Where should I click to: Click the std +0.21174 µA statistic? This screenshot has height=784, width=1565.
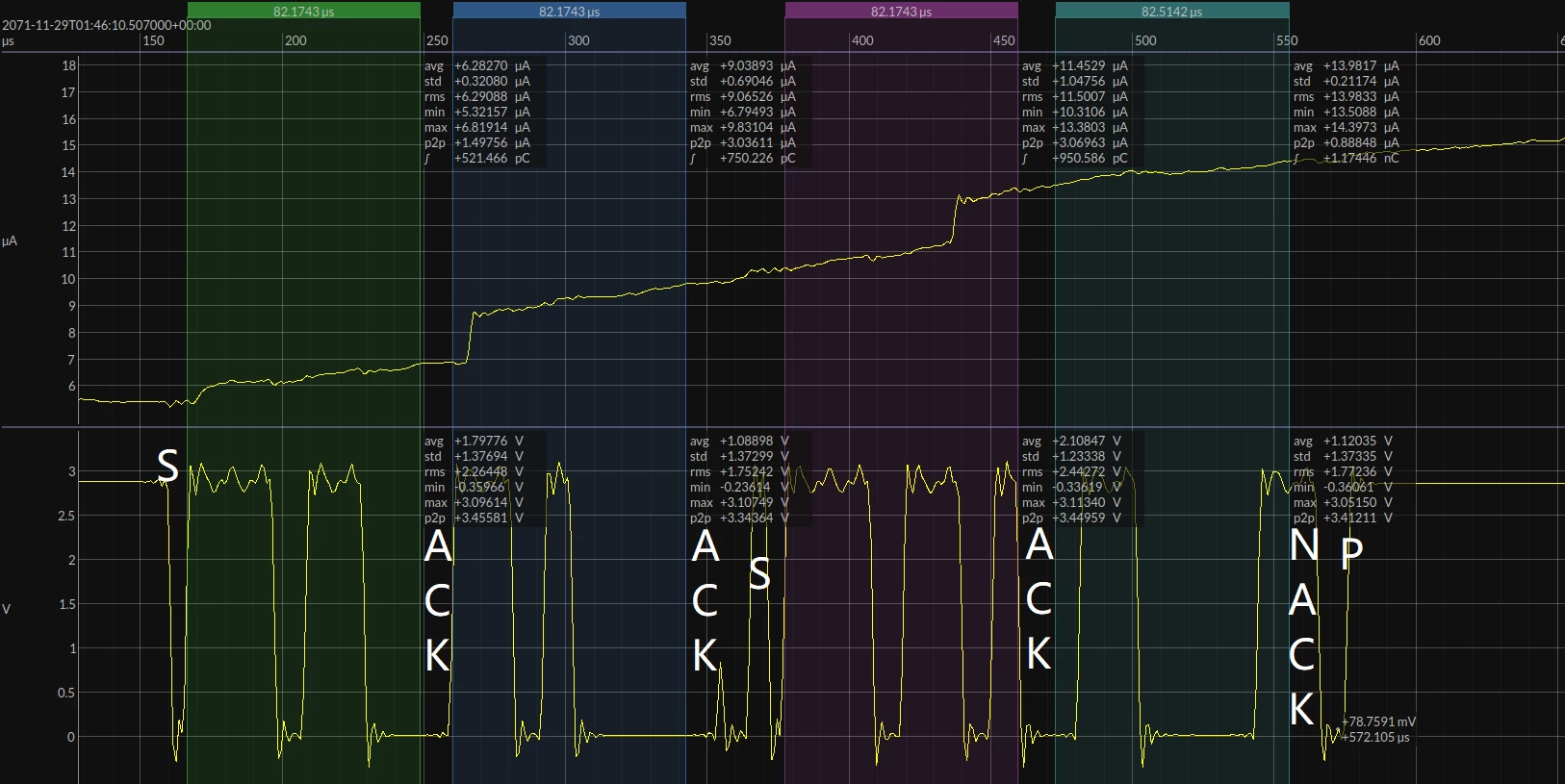(1347, 81)
